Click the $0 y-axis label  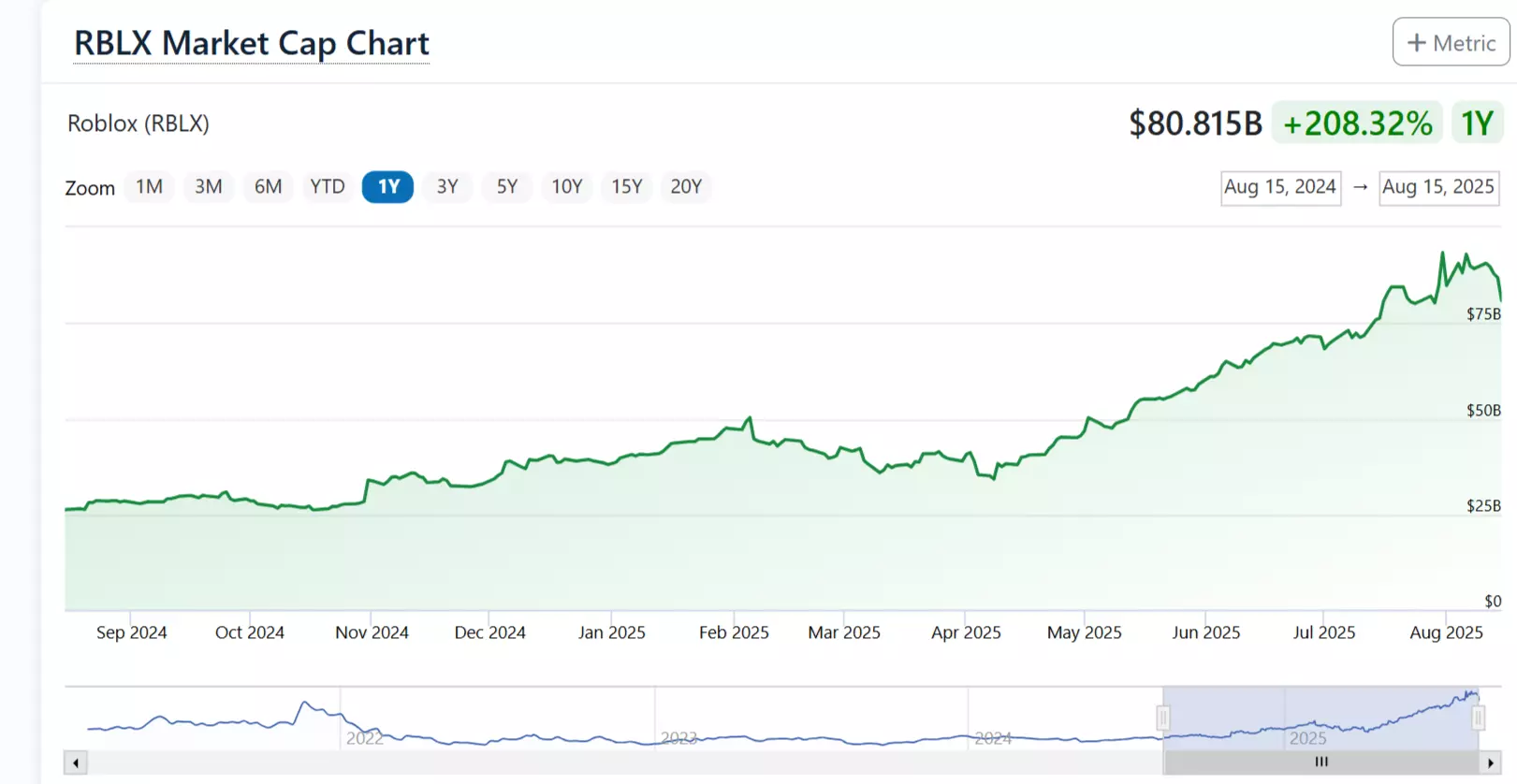pos(1493,601)
